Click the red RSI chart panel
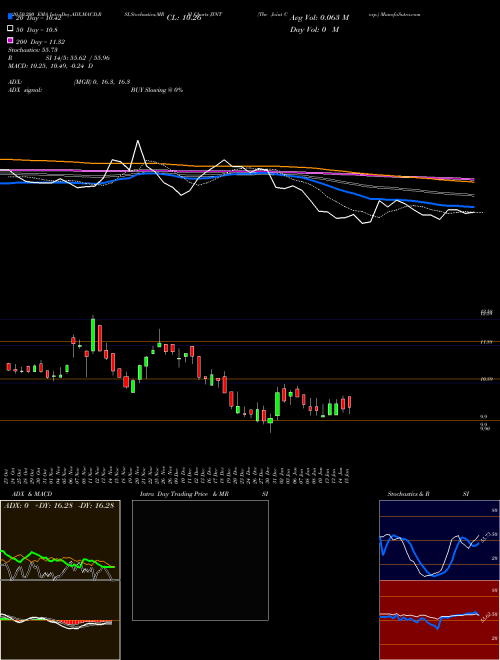This screenshot has width=500, height=660. pyautogui.click(x=439, y=620)
